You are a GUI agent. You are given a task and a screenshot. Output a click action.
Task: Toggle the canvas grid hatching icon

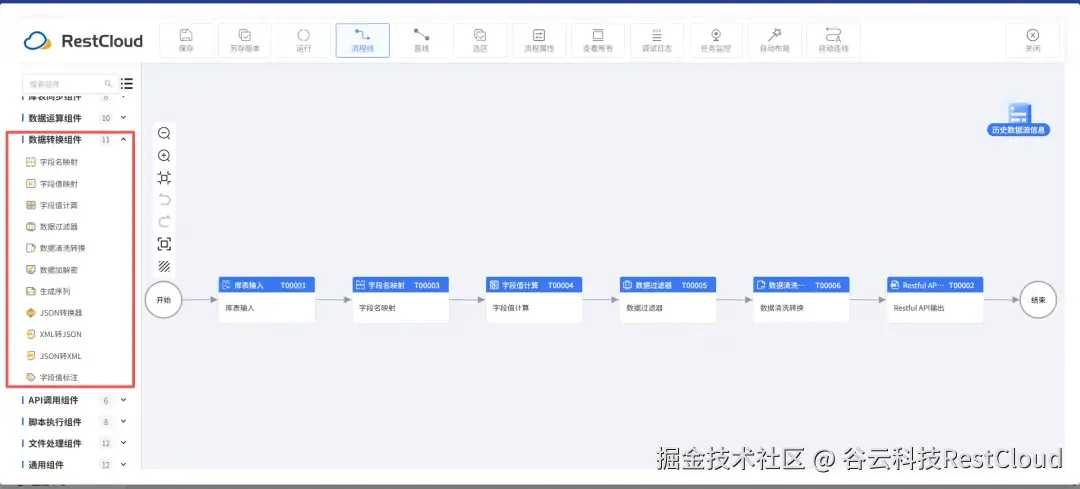164,266
